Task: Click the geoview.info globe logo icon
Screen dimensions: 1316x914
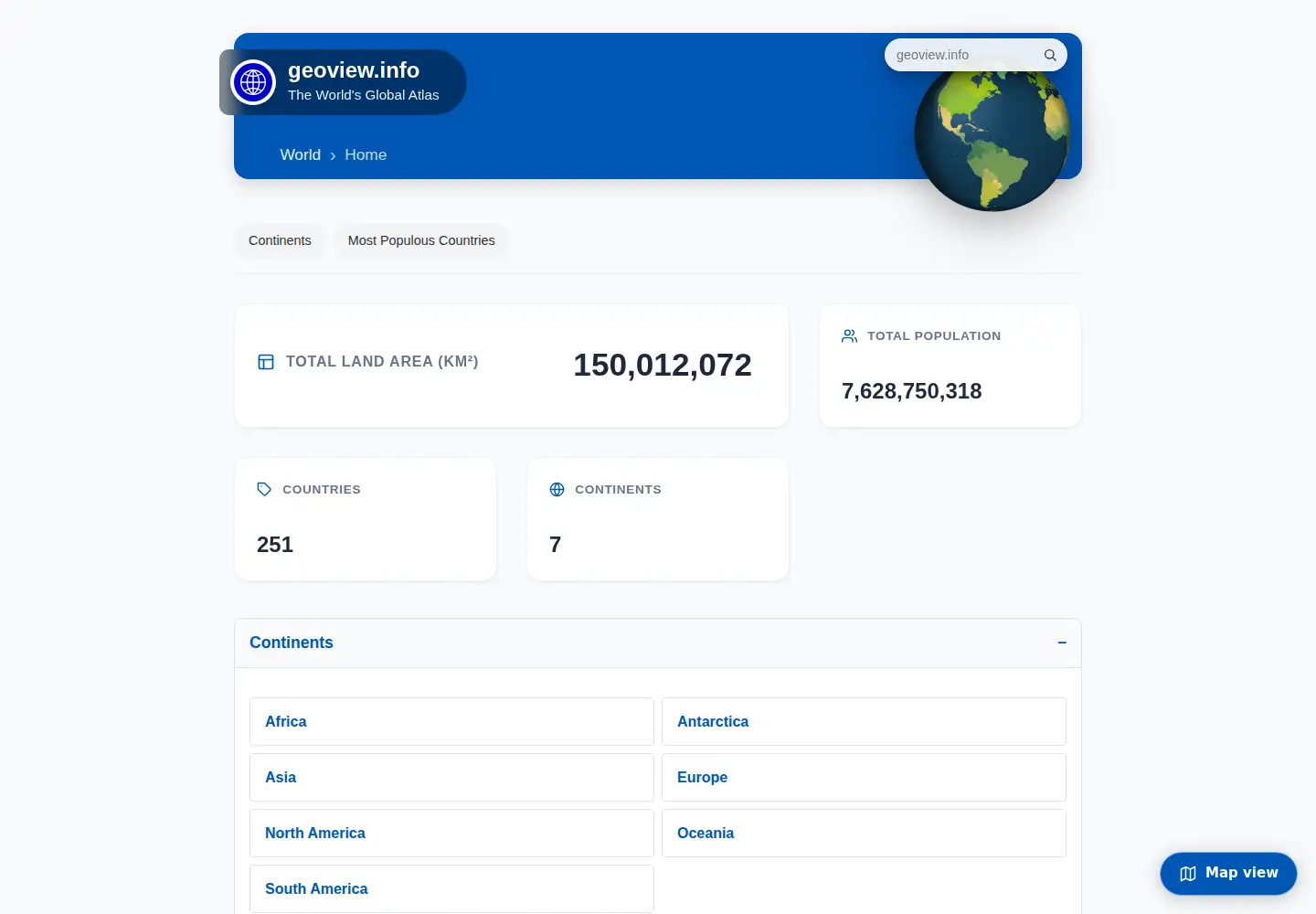Action: click(x=253, y=82)
